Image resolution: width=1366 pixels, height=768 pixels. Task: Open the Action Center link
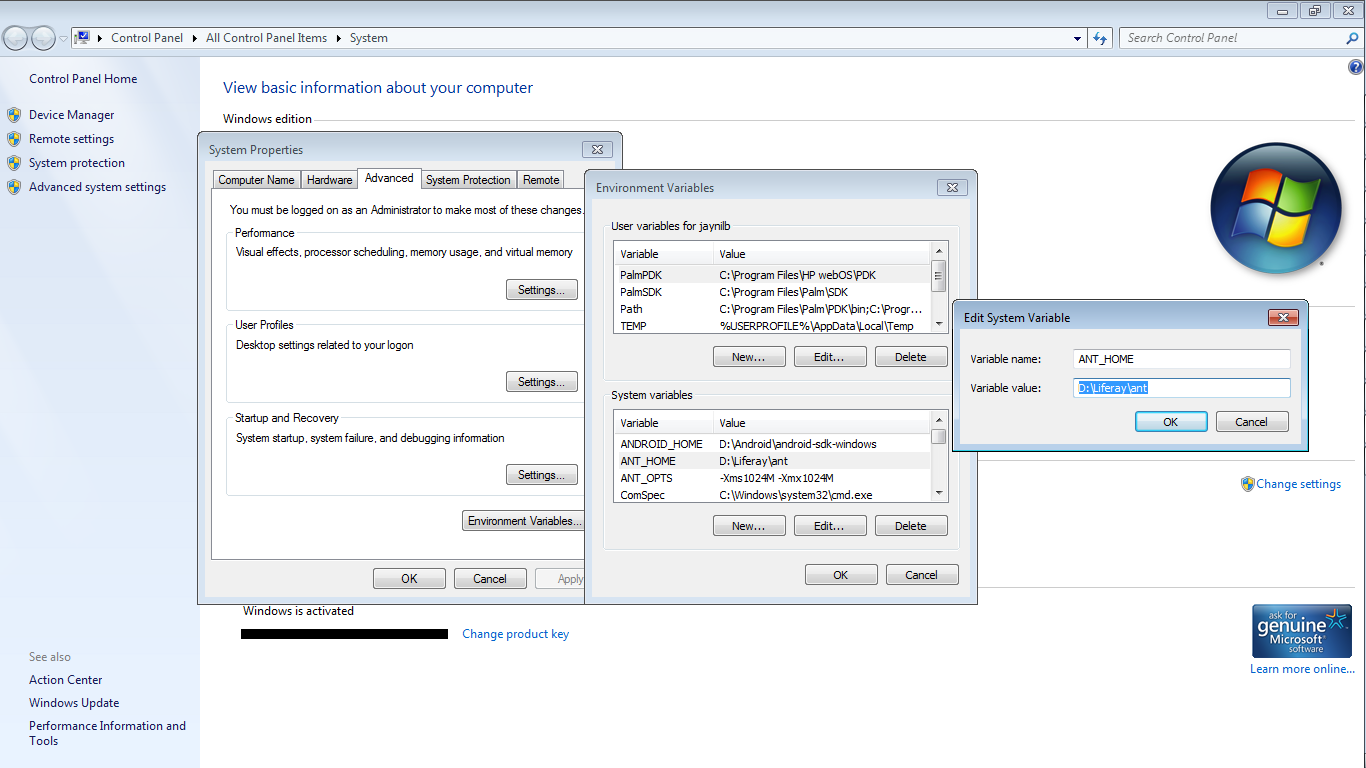[x=66, y=680]
